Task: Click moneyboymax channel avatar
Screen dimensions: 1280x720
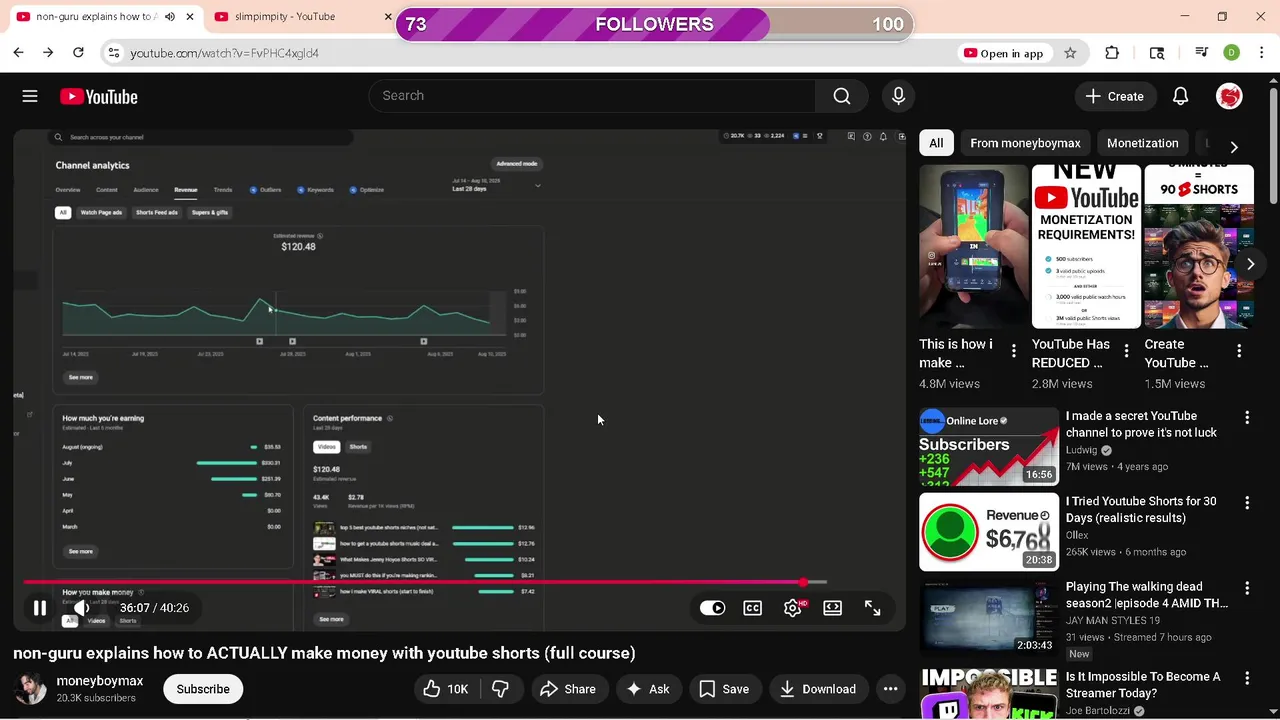Action: point(30,689)
